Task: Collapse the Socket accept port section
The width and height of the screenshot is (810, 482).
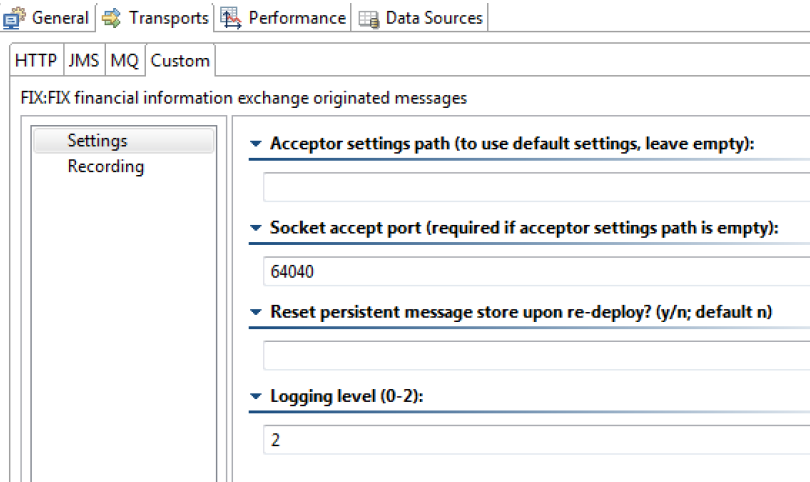Action: (x=256, y=228)
